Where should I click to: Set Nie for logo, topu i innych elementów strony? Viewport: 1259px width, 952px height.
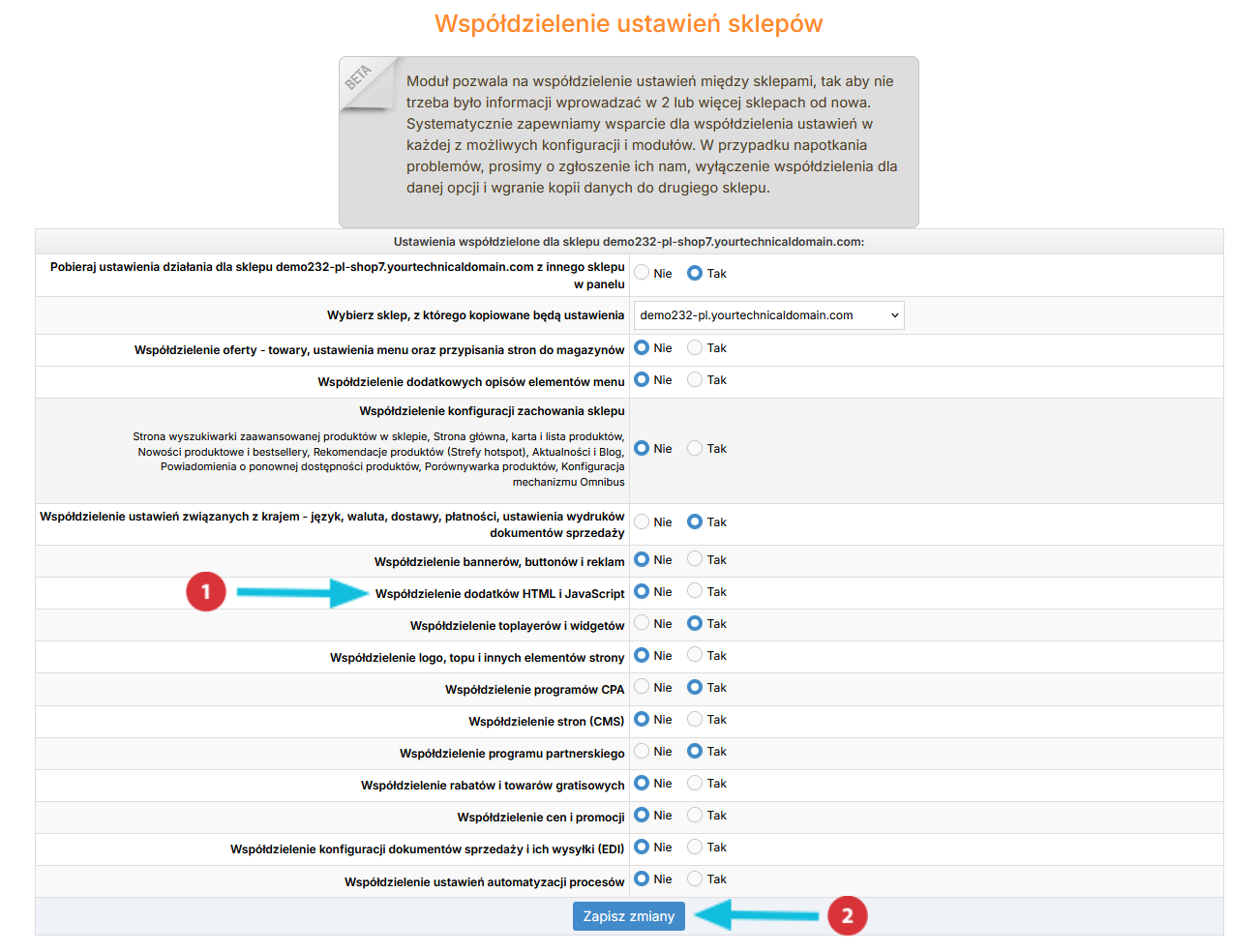pyautogui.click(x=642, y=655)
